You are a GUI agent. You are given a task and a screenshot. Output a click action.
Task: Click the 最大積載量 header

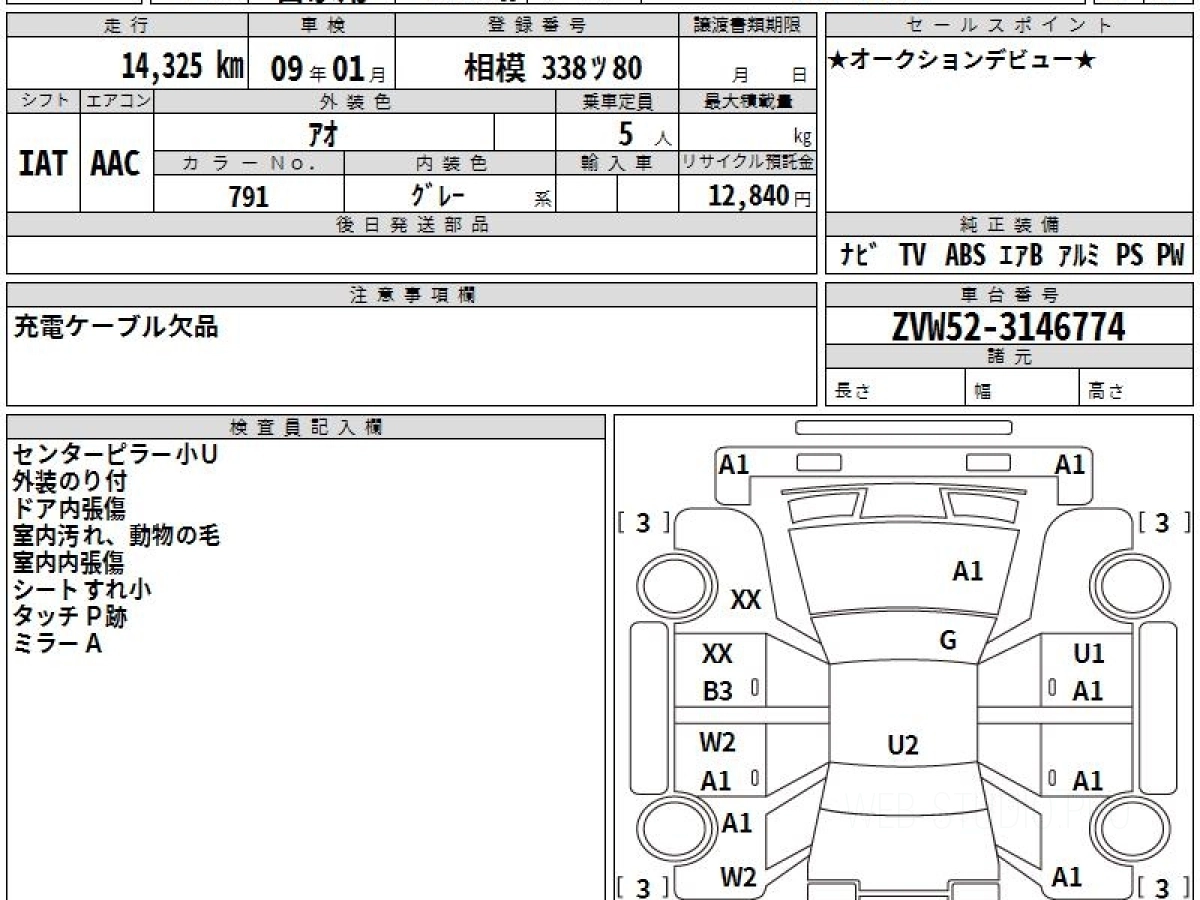(747, 101)
